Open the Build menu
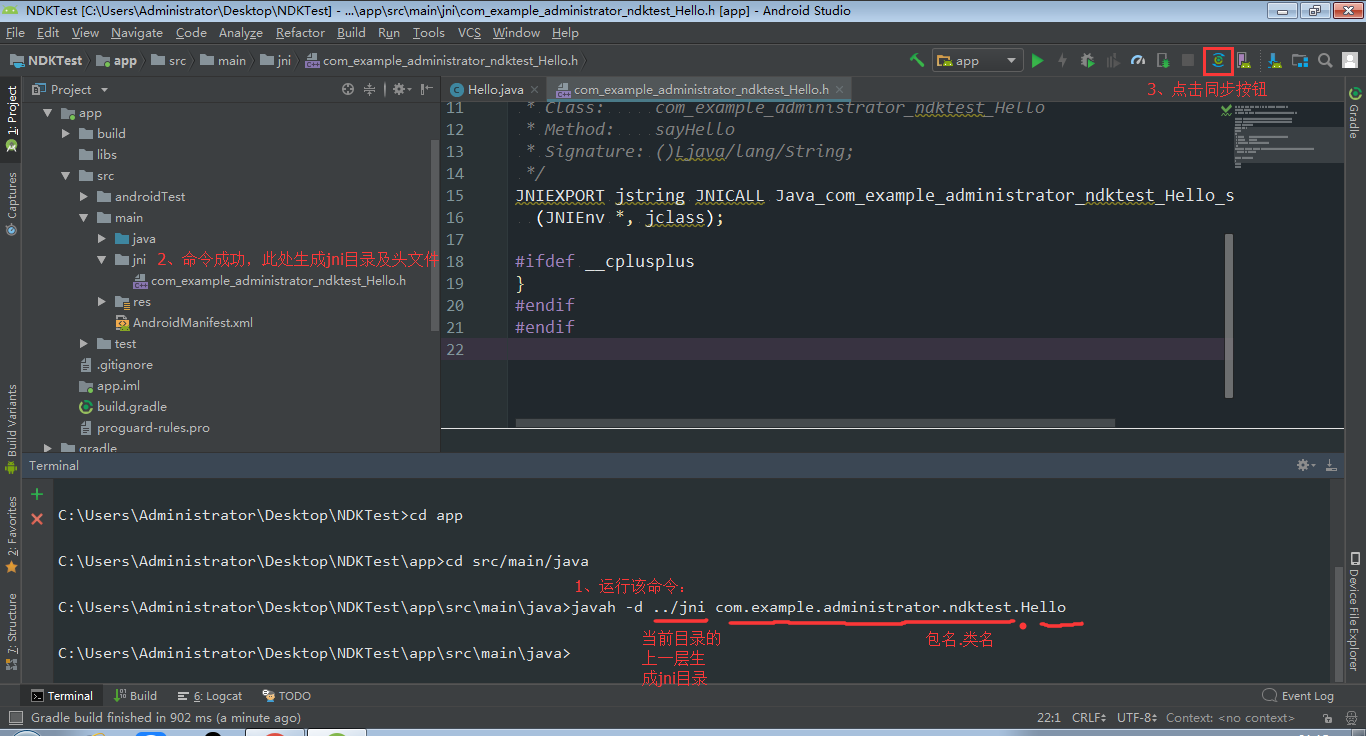The height and width of the screenshot is (736, 1366). (x=351, y=33)
